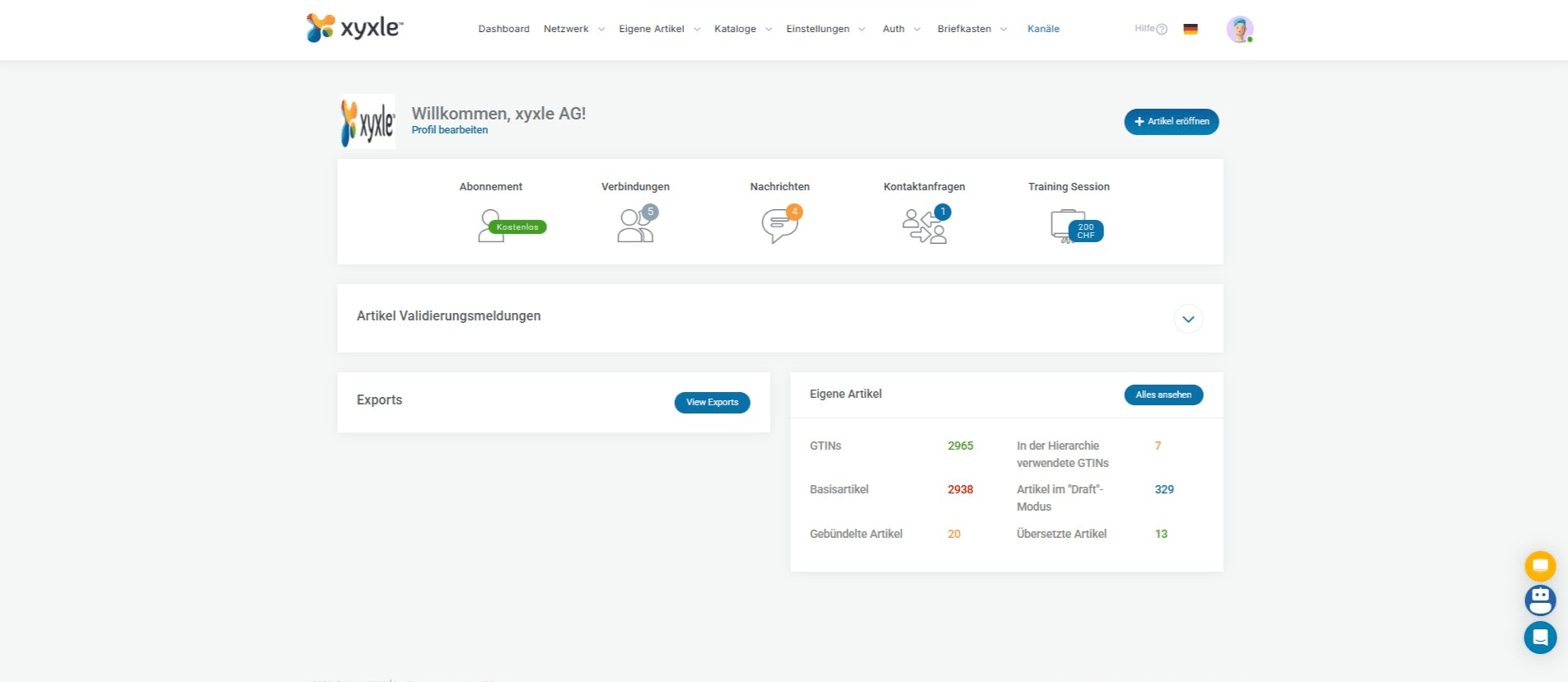
Task: Open the blue message bubble widget
Action: [1539, 637]
